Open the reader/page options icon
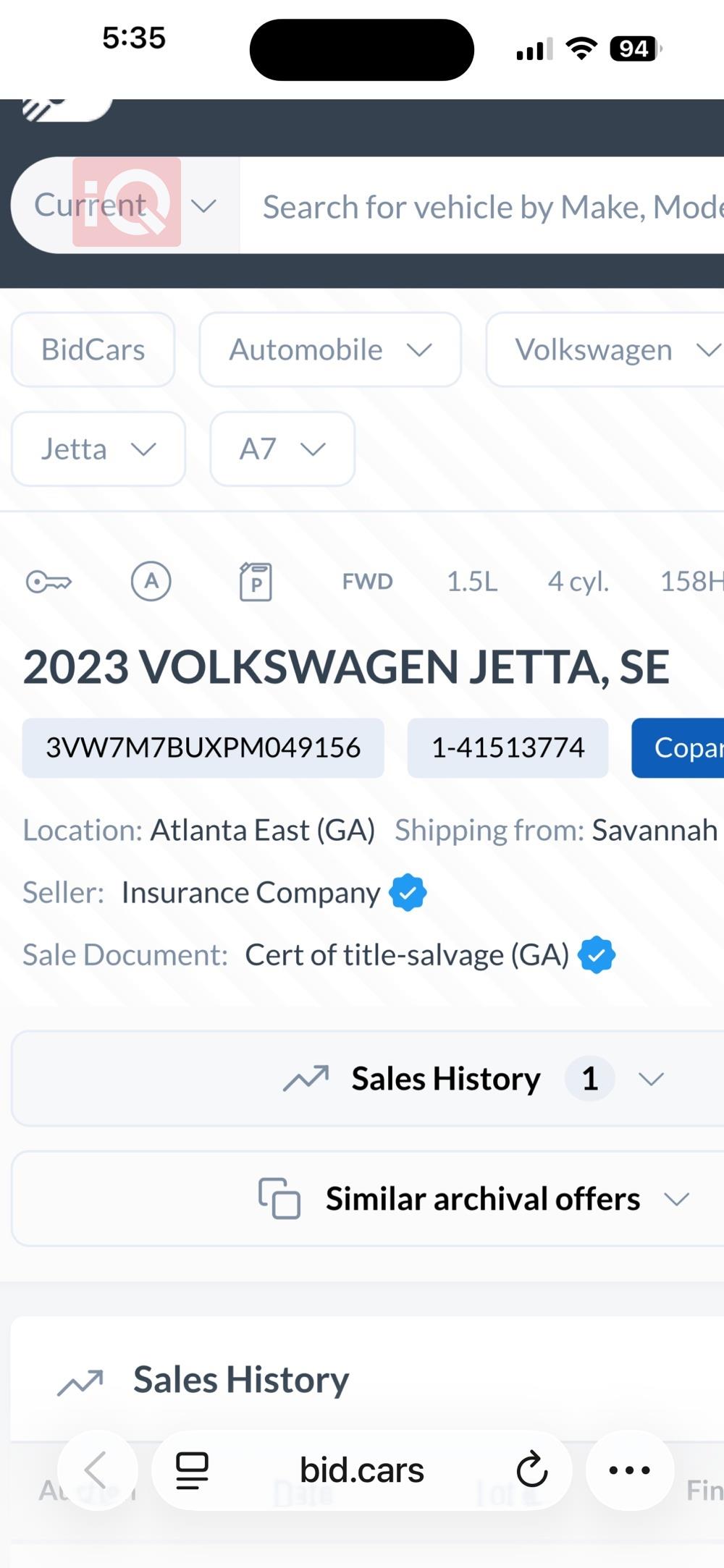The width and height of the screenshot is (724, 1568). click(x=193, y=1470)
